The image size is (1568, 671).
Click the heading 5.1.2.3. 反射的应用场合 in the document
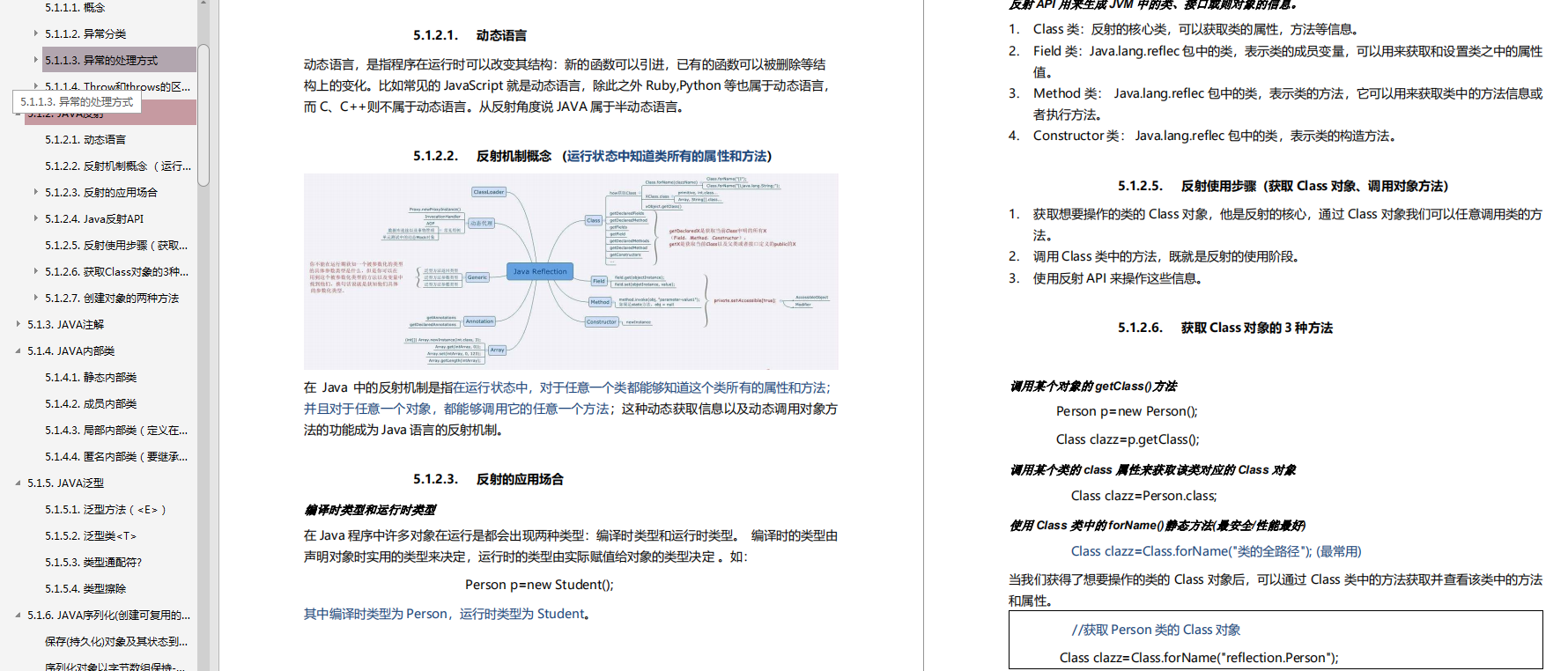(488, 479)
